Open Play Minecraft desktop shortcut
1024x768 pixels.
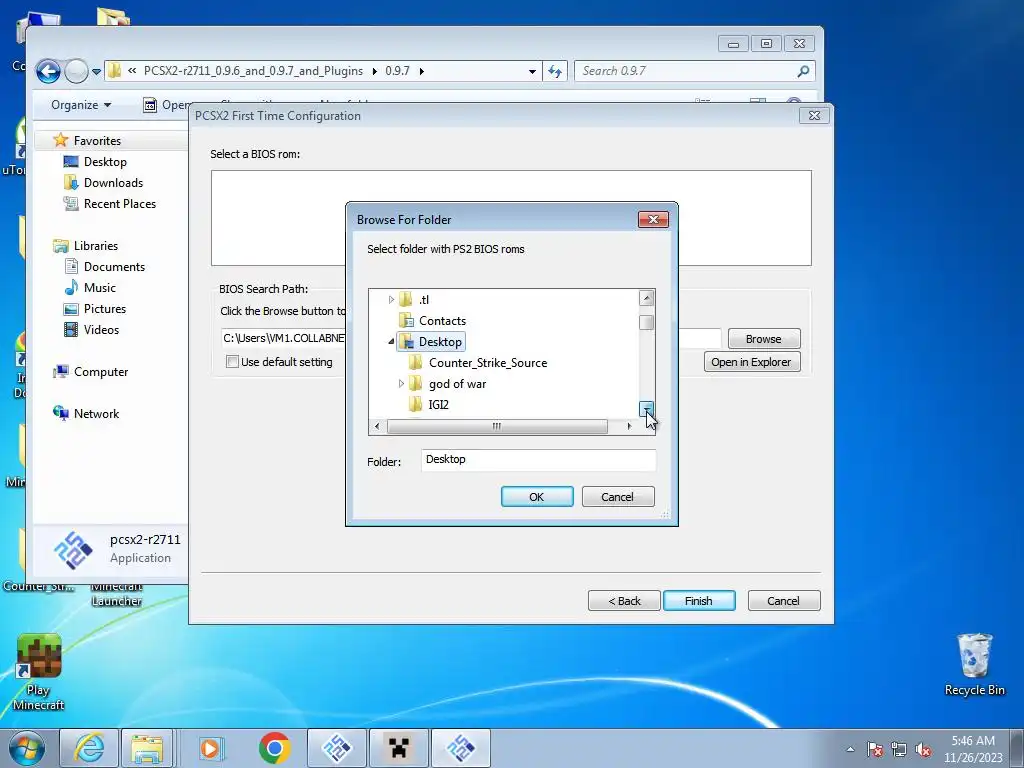(39, 673)
